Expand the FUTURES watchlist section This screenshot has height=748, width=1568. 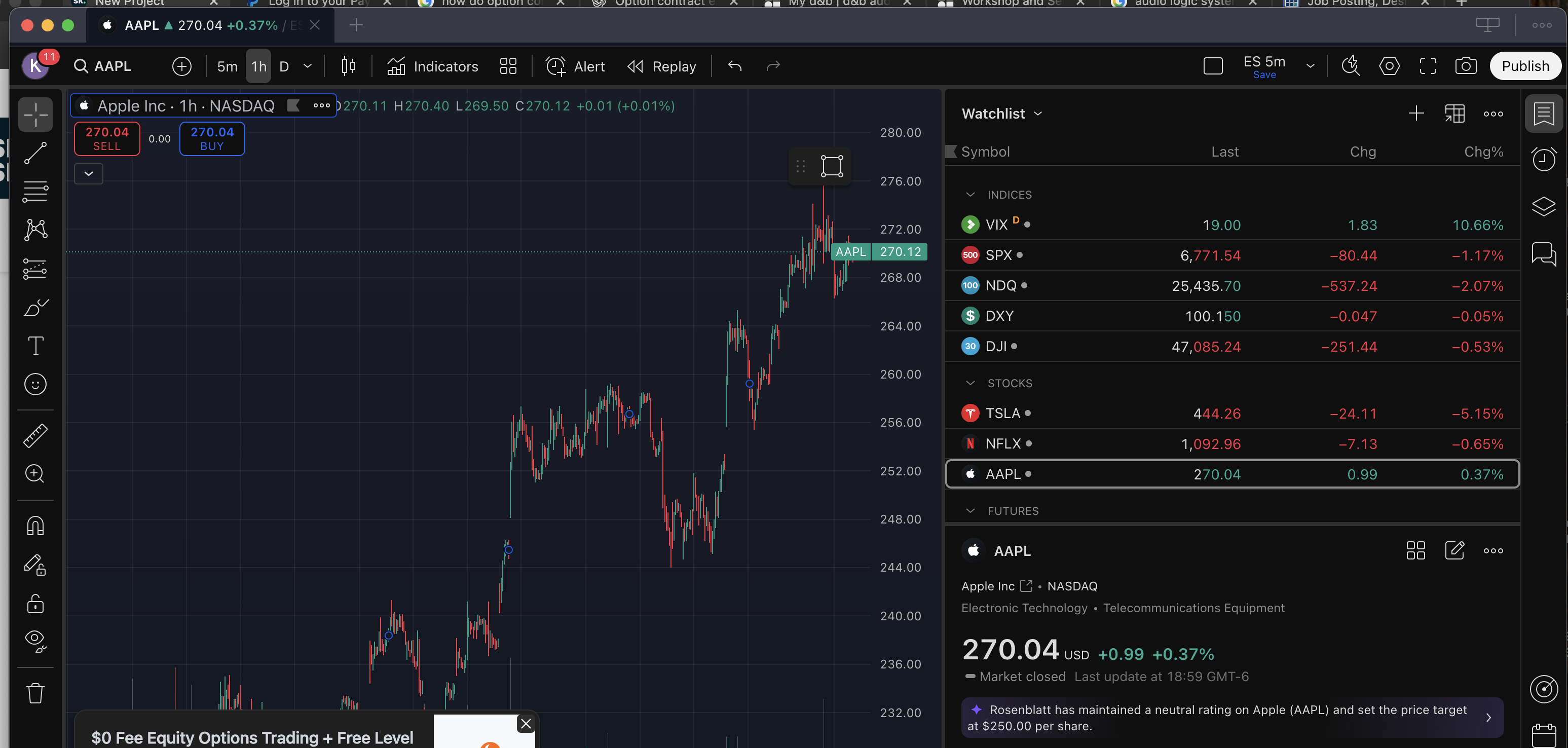point(970,511)
